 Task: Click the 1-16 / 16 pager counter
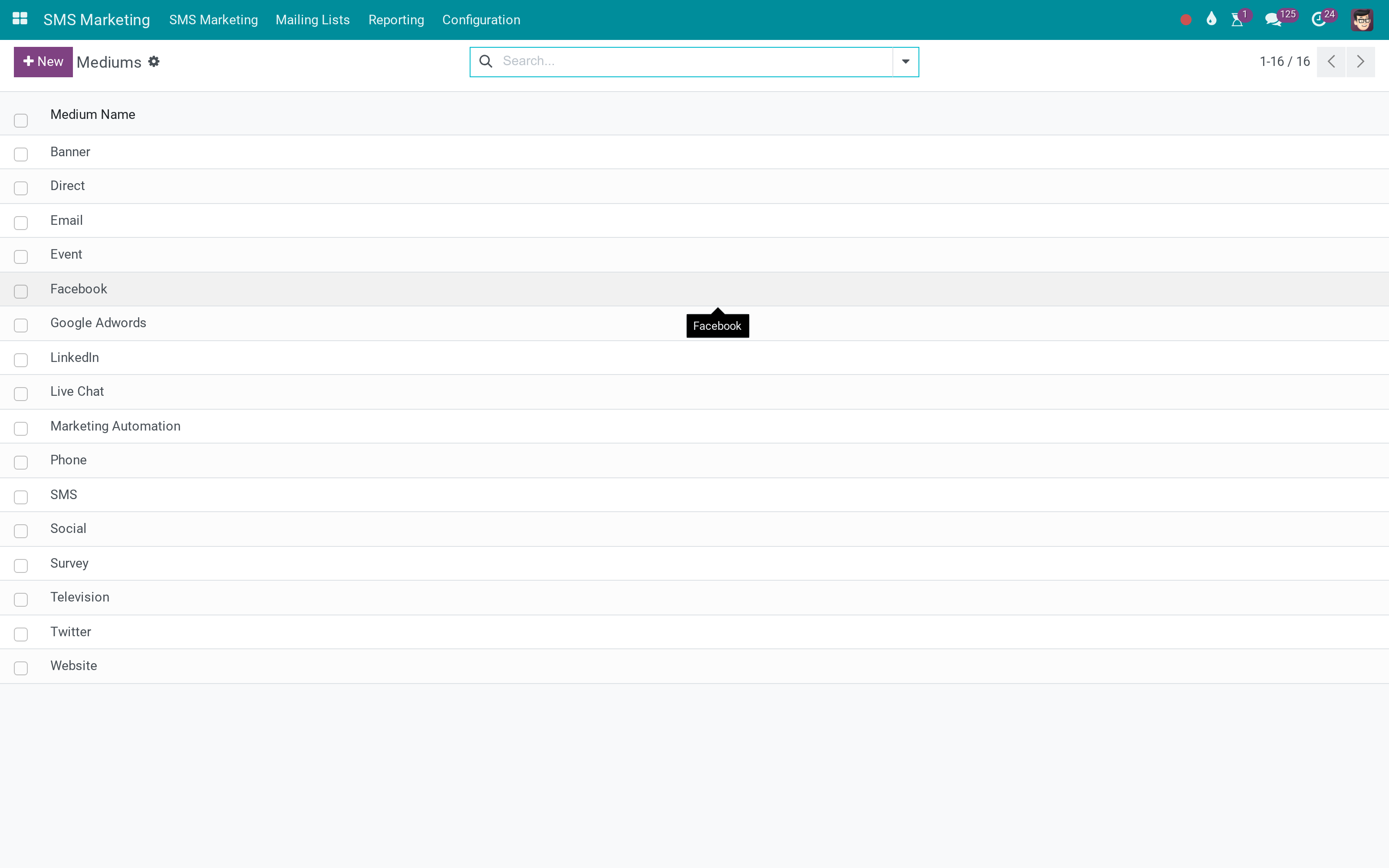[x=1284, y=62]
